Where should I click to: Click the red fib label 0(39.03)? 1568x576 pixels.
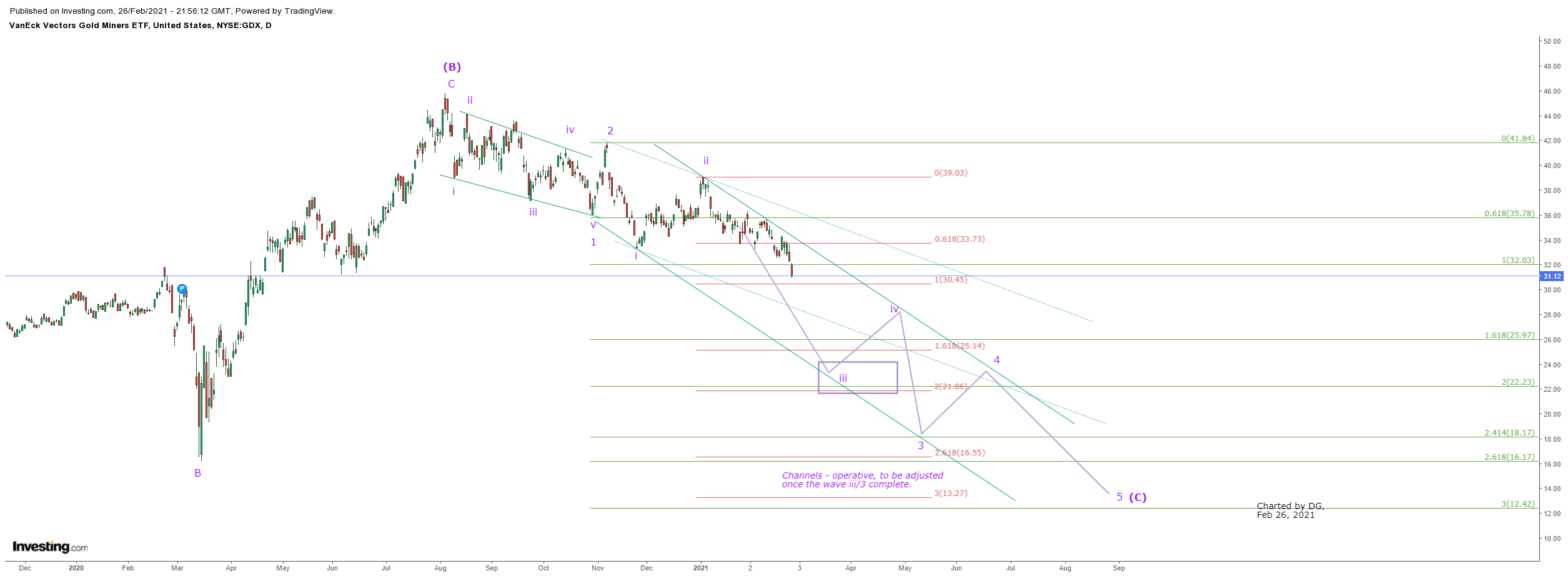coord(951,173)
